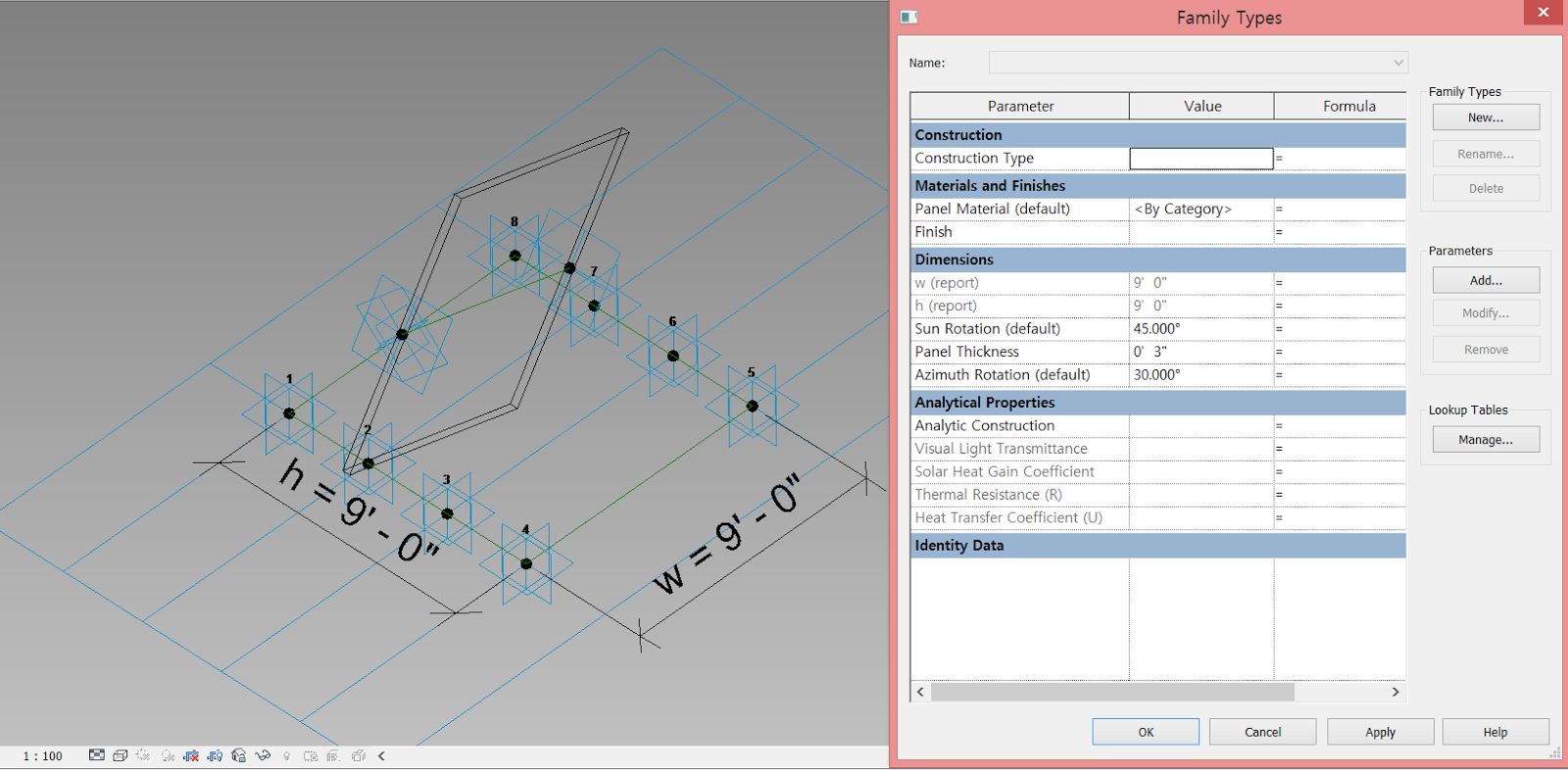Image resolution: width=1568 pixels, height=770 pixels.
Task: Click Add... parameter button
Action: 1486,280
